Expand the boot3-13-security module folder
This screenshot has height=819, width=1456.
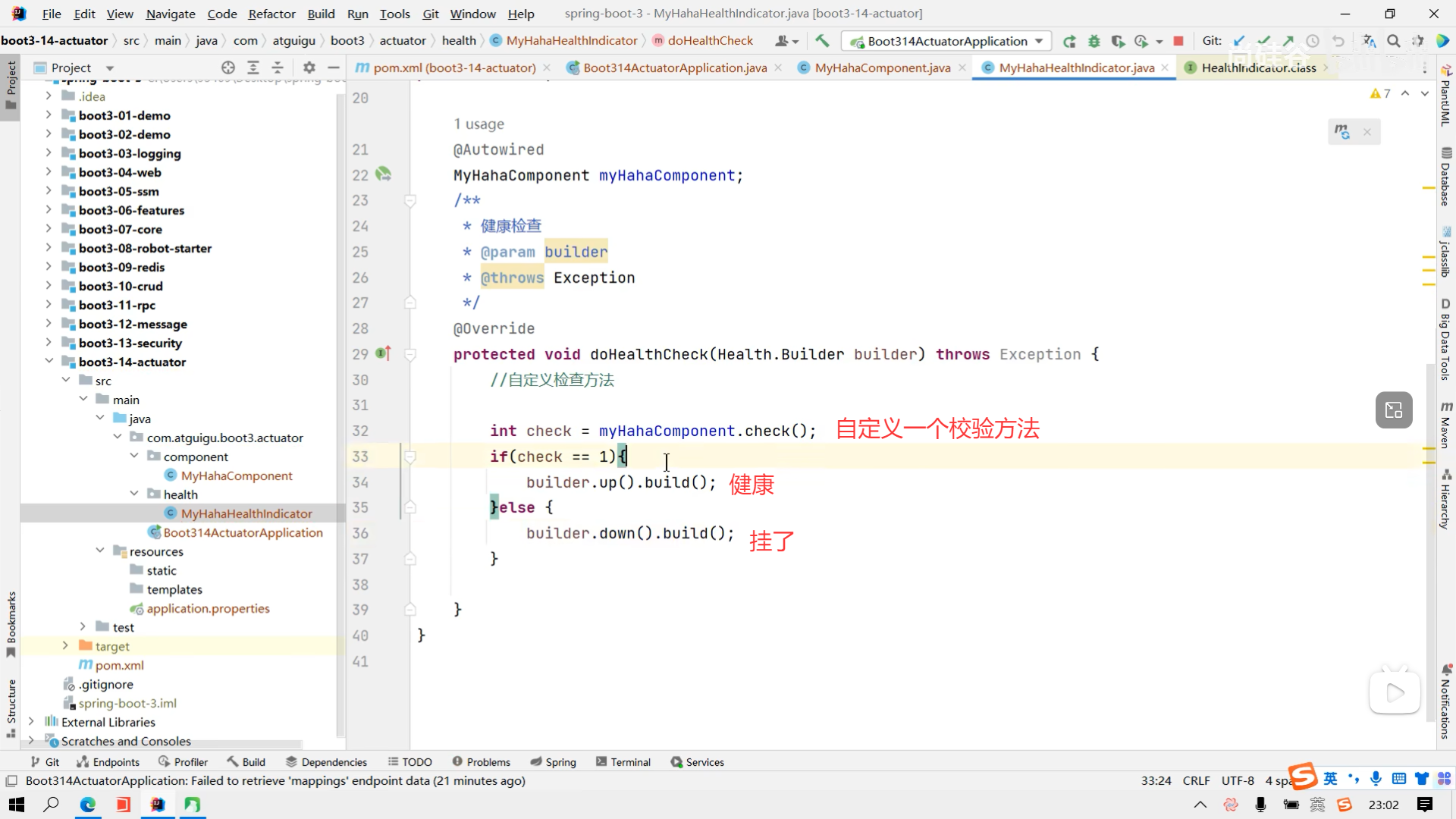(49, 343)
